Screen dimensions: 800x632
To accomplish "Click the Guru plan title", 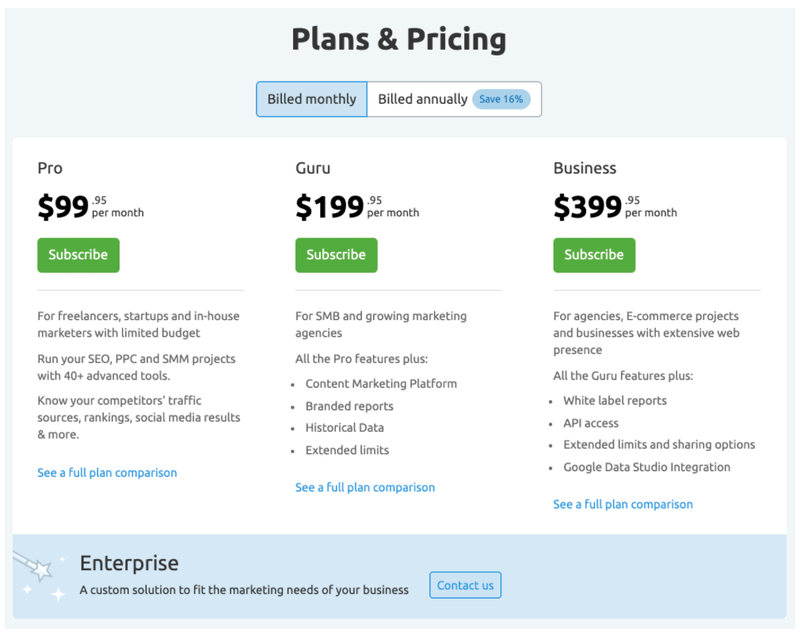I will [x=313, y=168].
